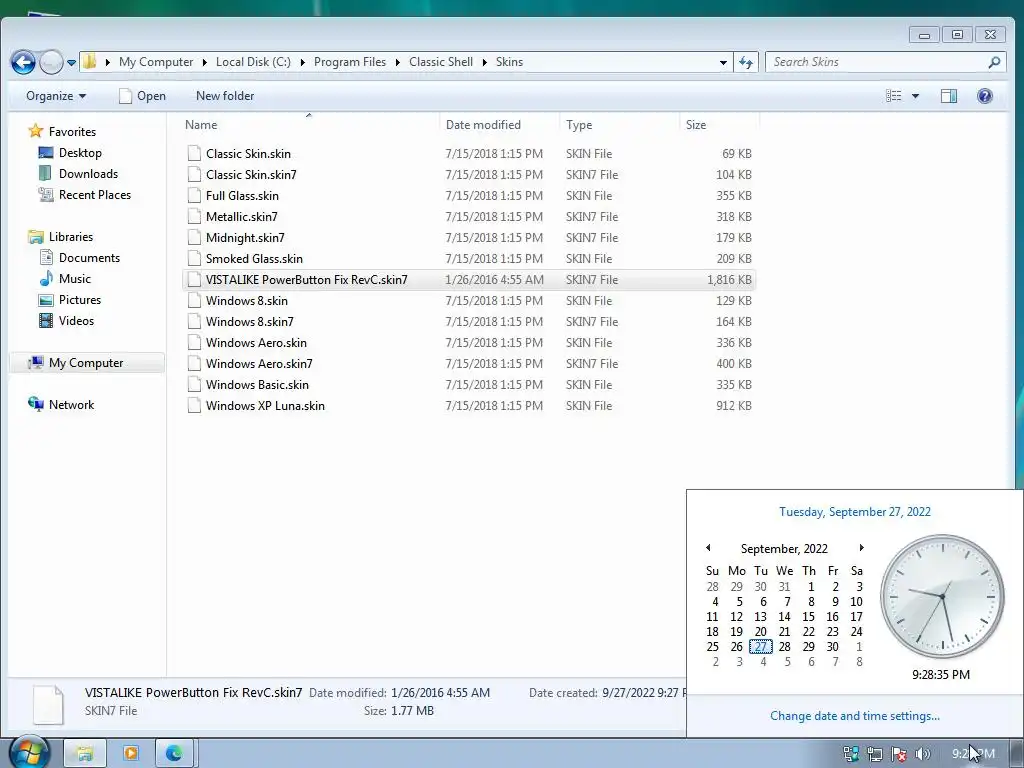This screenshot has height=768, width=1024.
Task: Click the volume speaker tray icon
Action: point(923,754)
